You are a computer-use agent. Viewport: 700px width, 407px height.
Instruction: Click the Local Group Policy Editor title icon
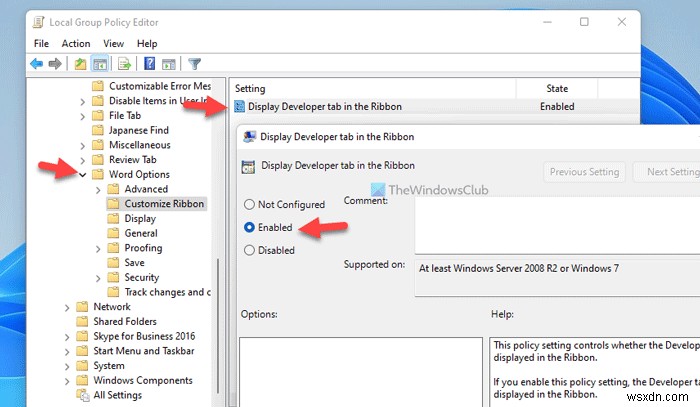click(x=39, y=22)
